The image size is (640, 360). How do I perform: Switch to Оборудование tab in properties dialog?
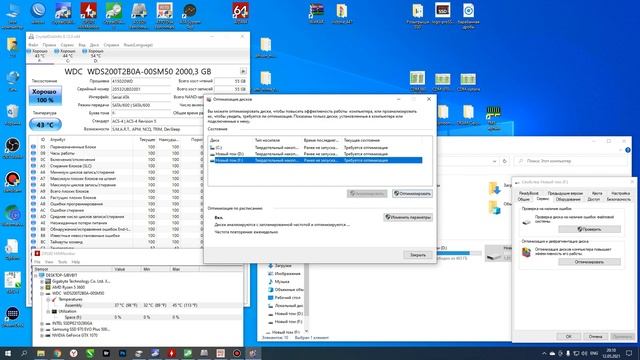[568, 199]
